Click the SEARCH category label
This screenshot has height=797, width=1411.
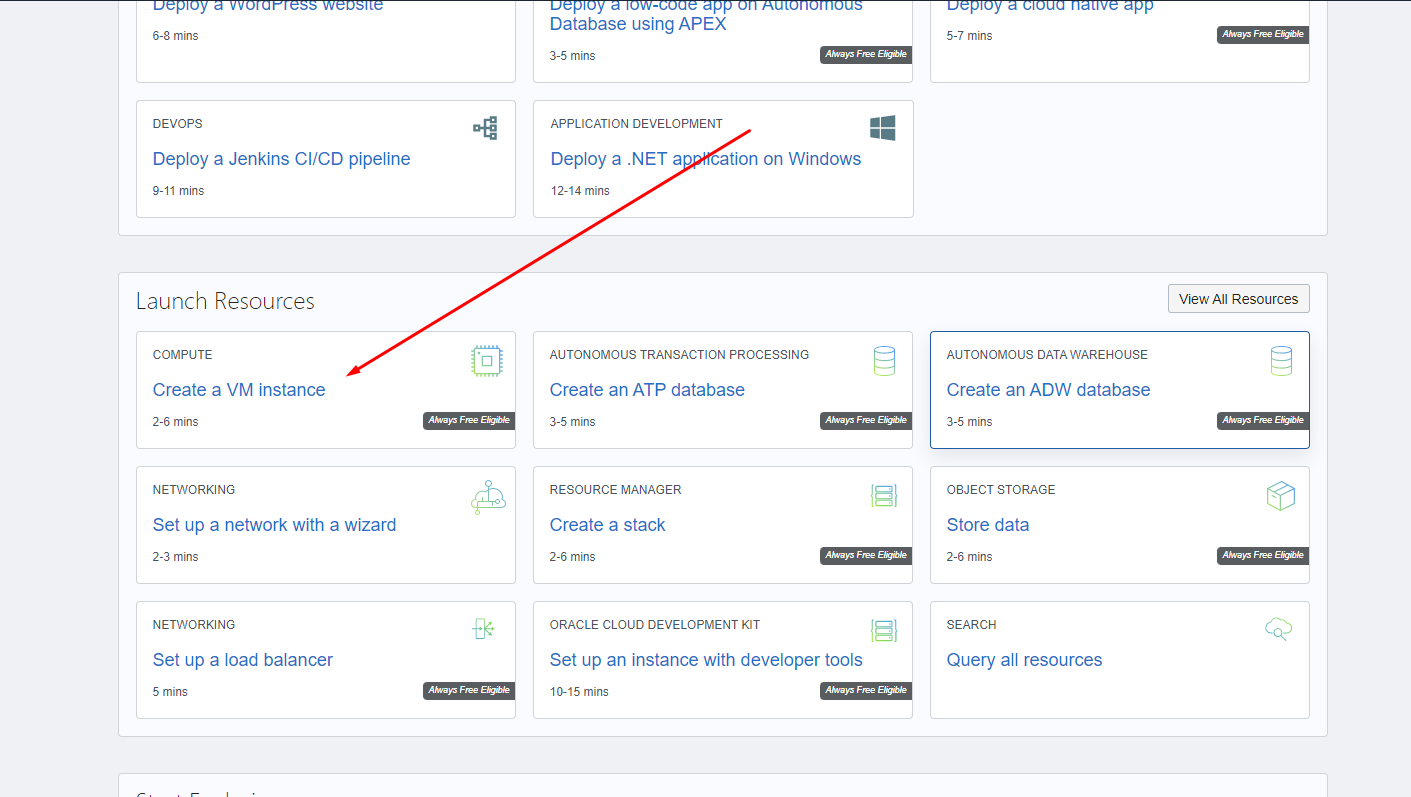tap(972, 625)
